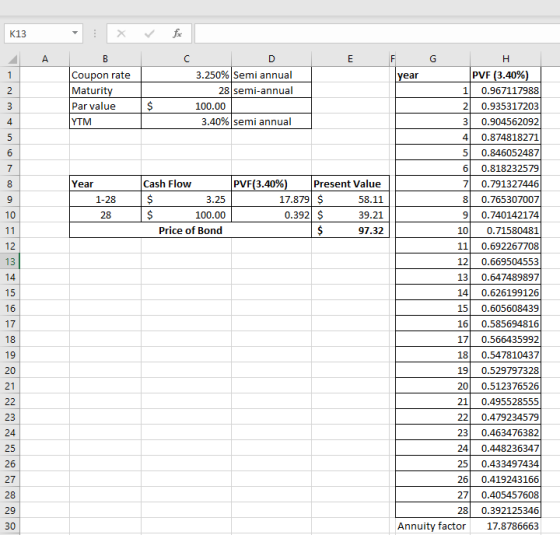The image size is (560, 535).
Task: Select column C header
Action: coord(186,59)
